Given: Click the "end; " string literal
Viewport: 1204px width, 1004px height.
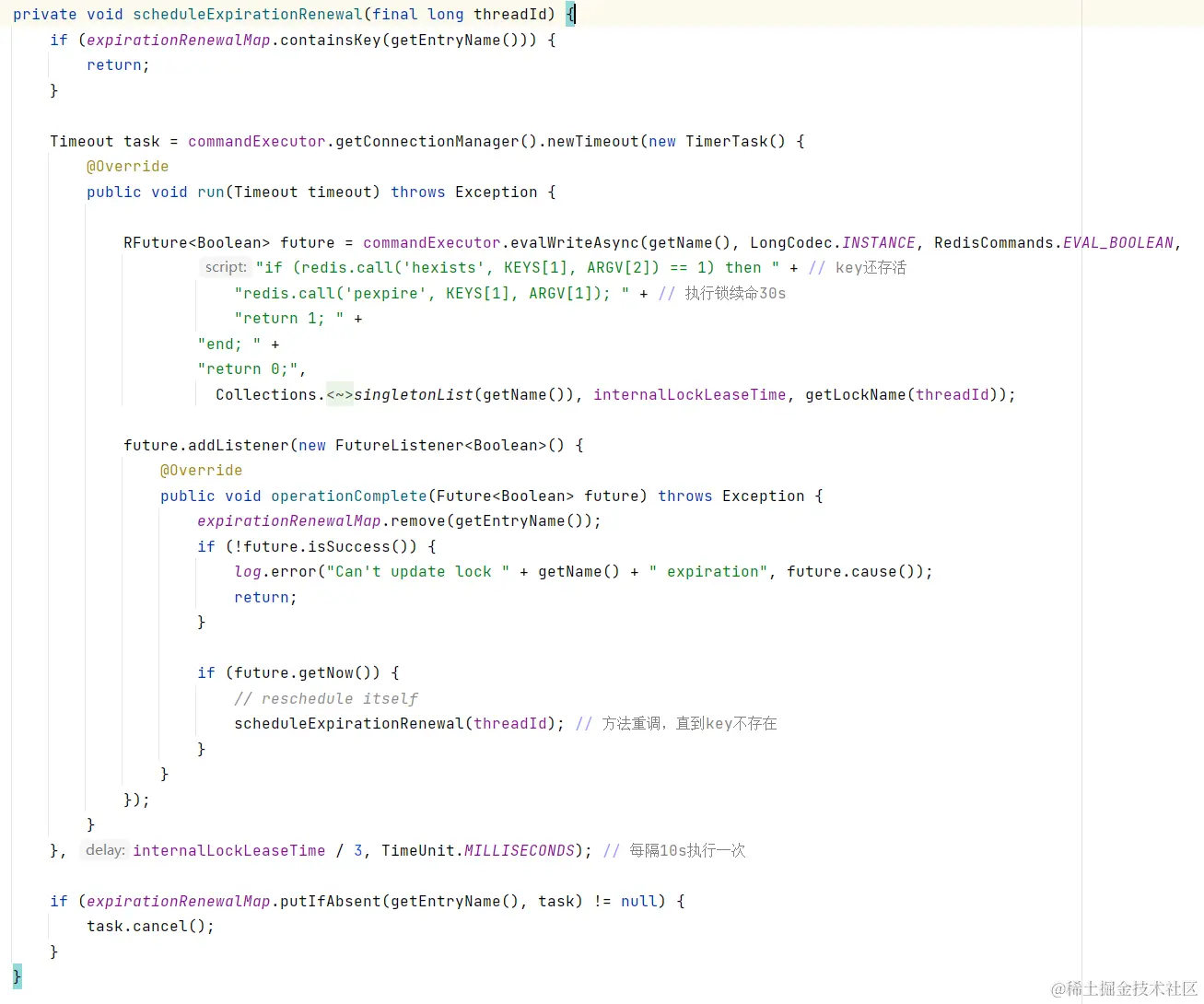Looking at the screenshot, I should click(x=229, y=344).
